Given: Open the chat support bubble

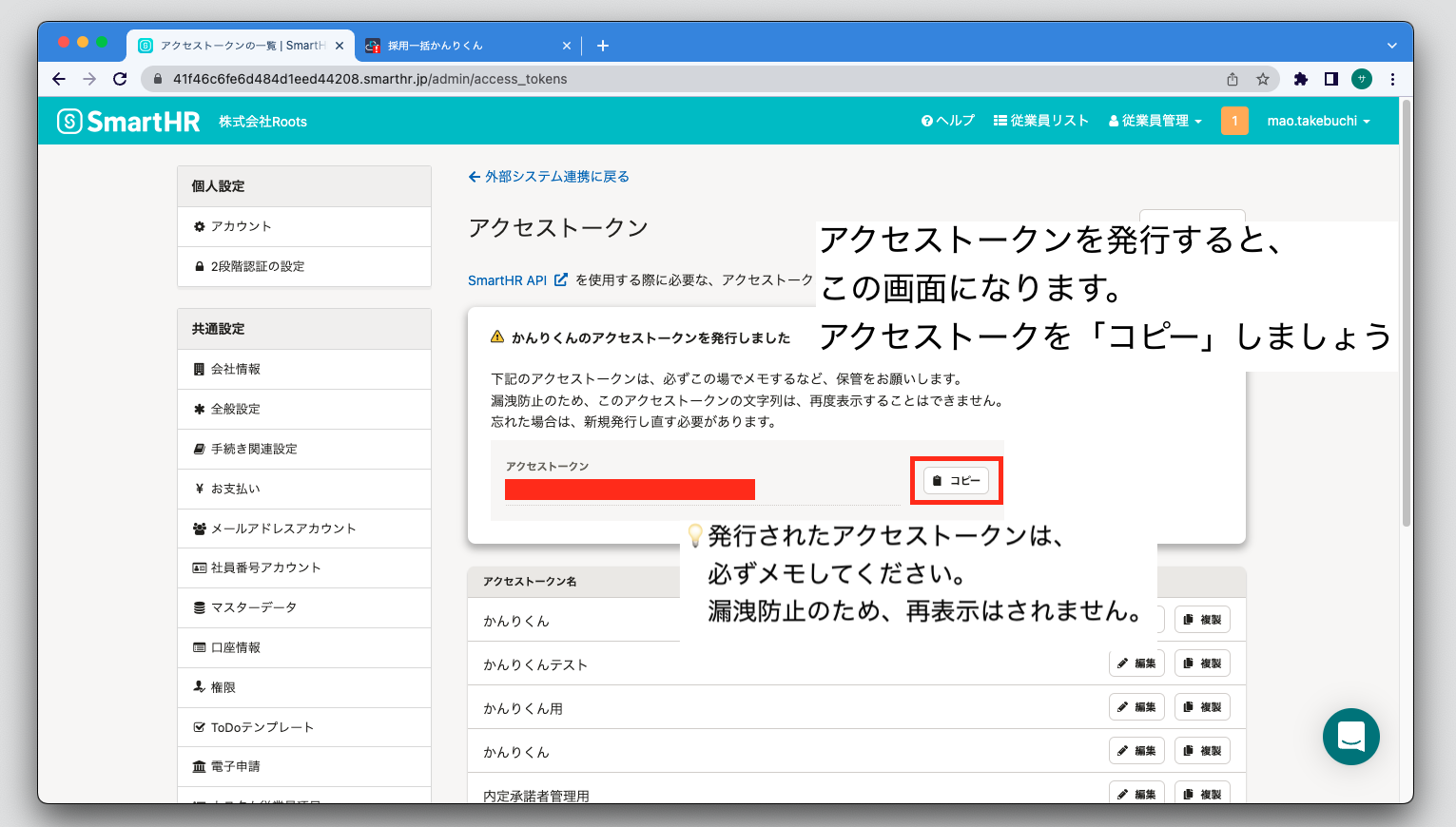Looking at the screenshot, I should (x=1351, y=737).
